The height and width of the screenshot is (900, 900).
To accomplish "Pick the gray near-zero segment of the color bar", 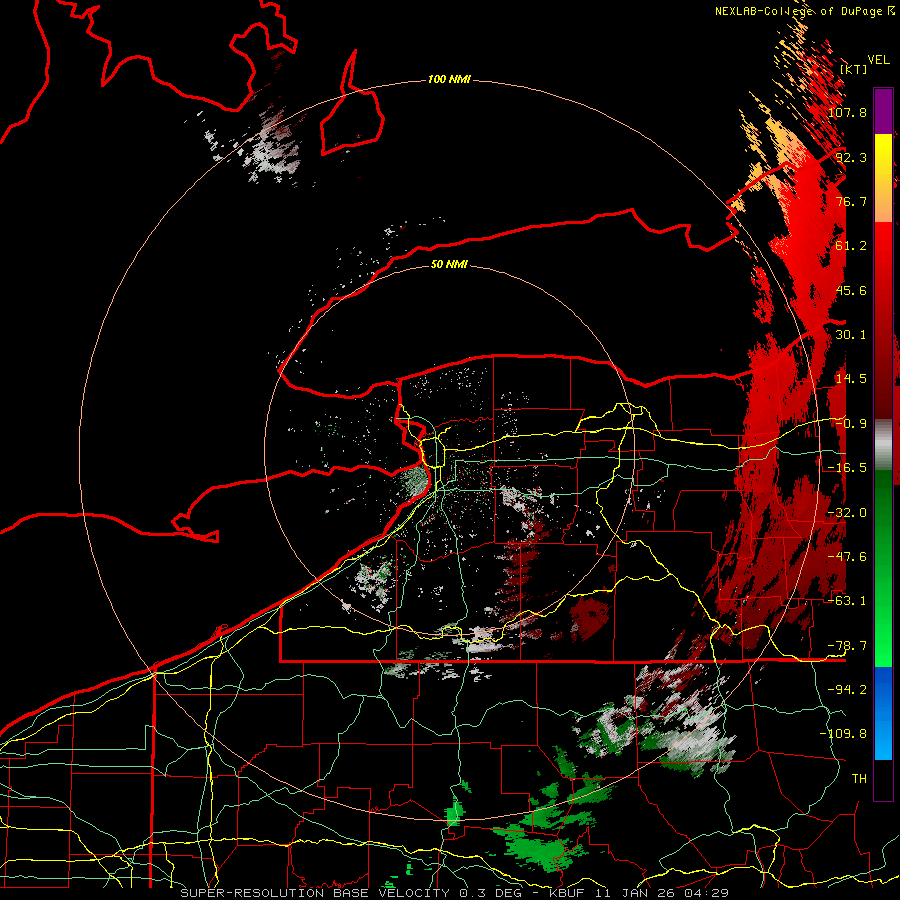I will (x=883, y=445).
